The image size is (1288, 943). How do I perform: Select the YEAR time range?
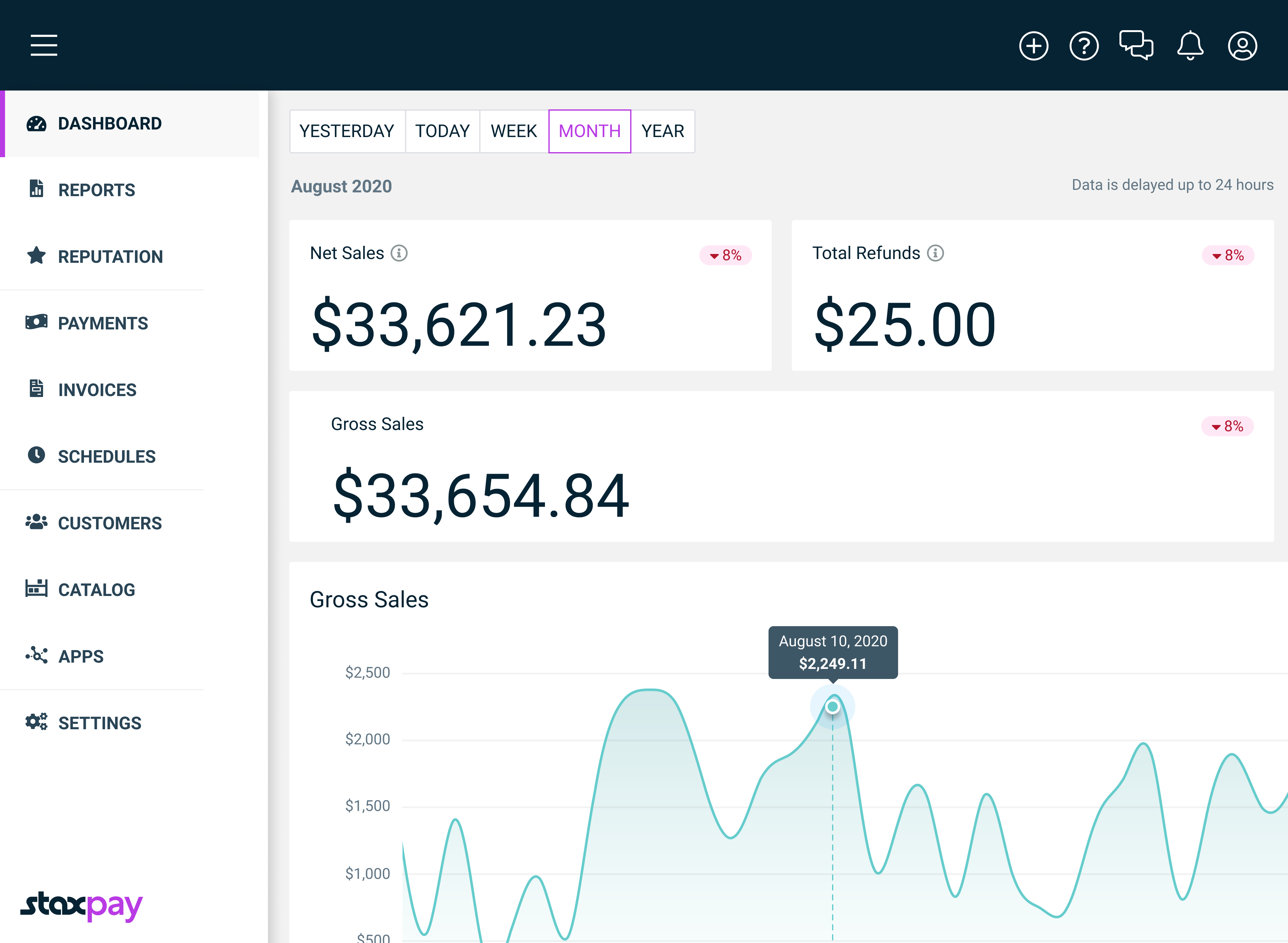point(662,131)
